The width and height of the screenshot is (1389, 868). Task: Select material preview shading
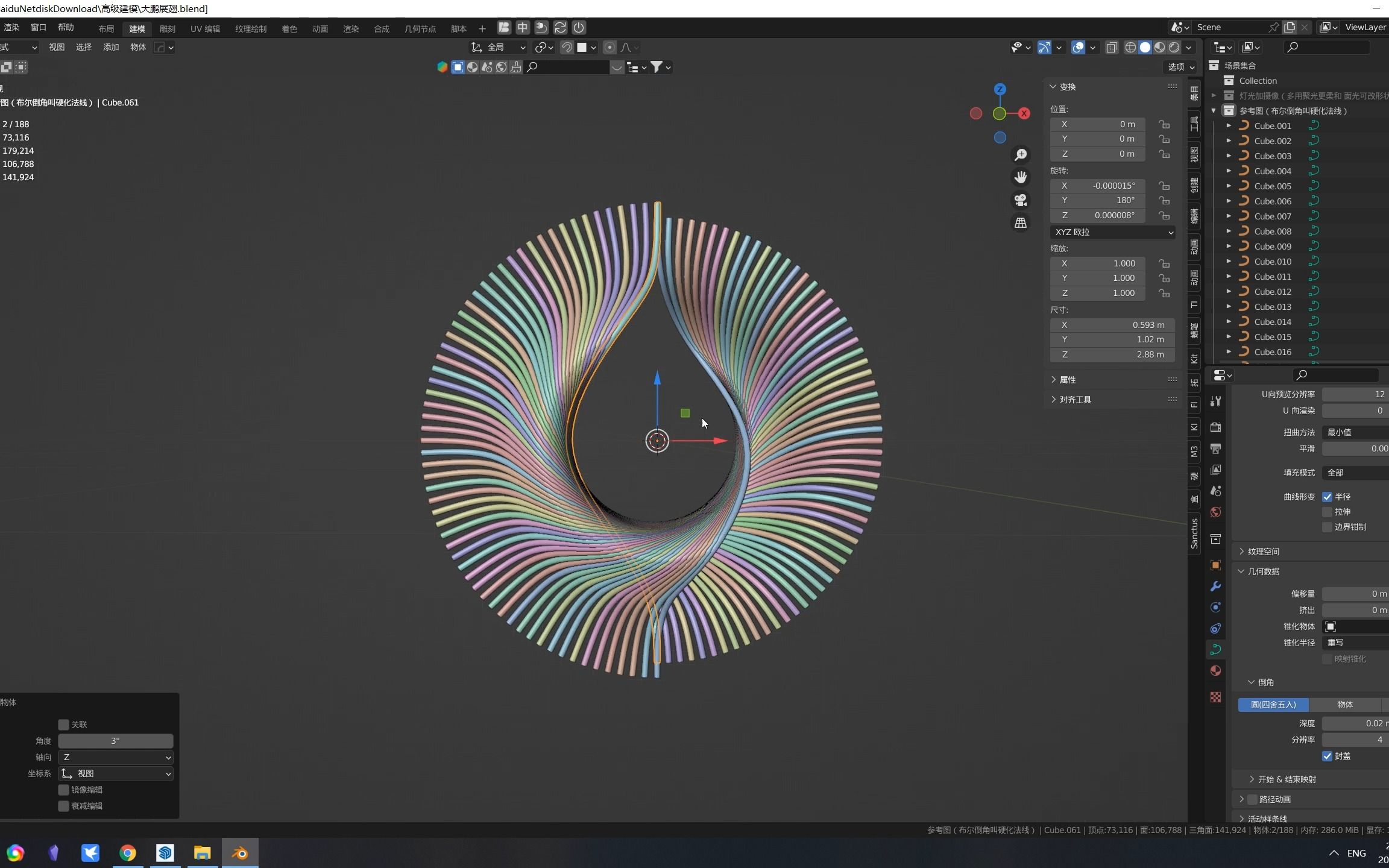[x=1159, y=47]
